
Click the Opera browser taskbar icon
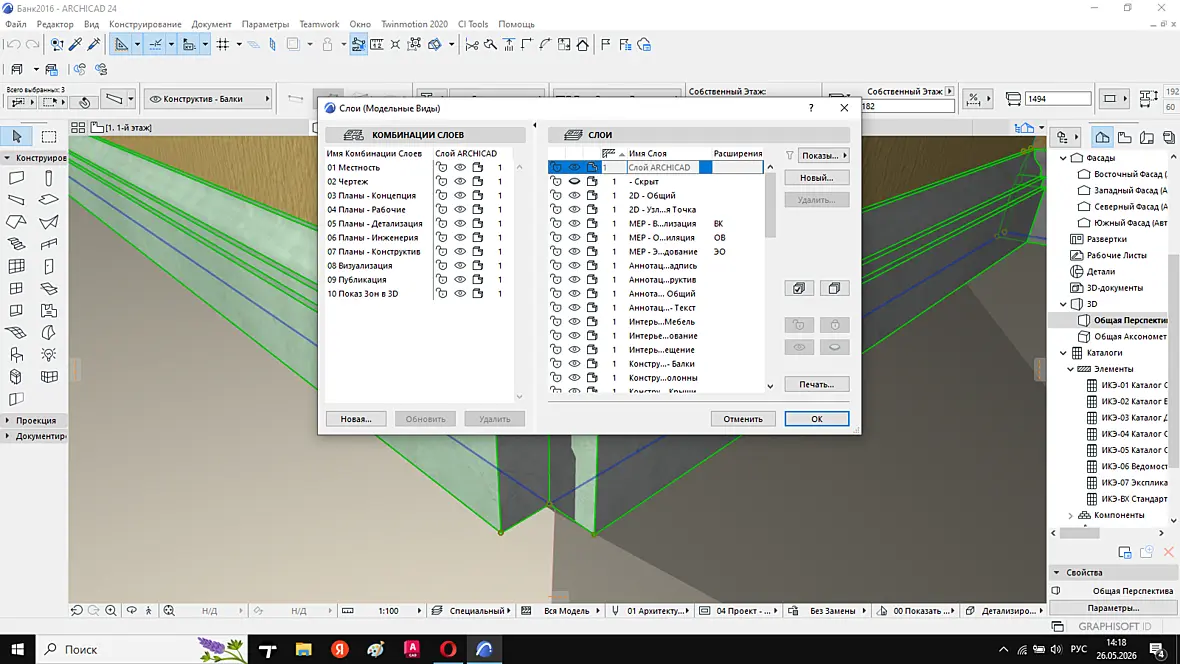(x=448, y=649)
